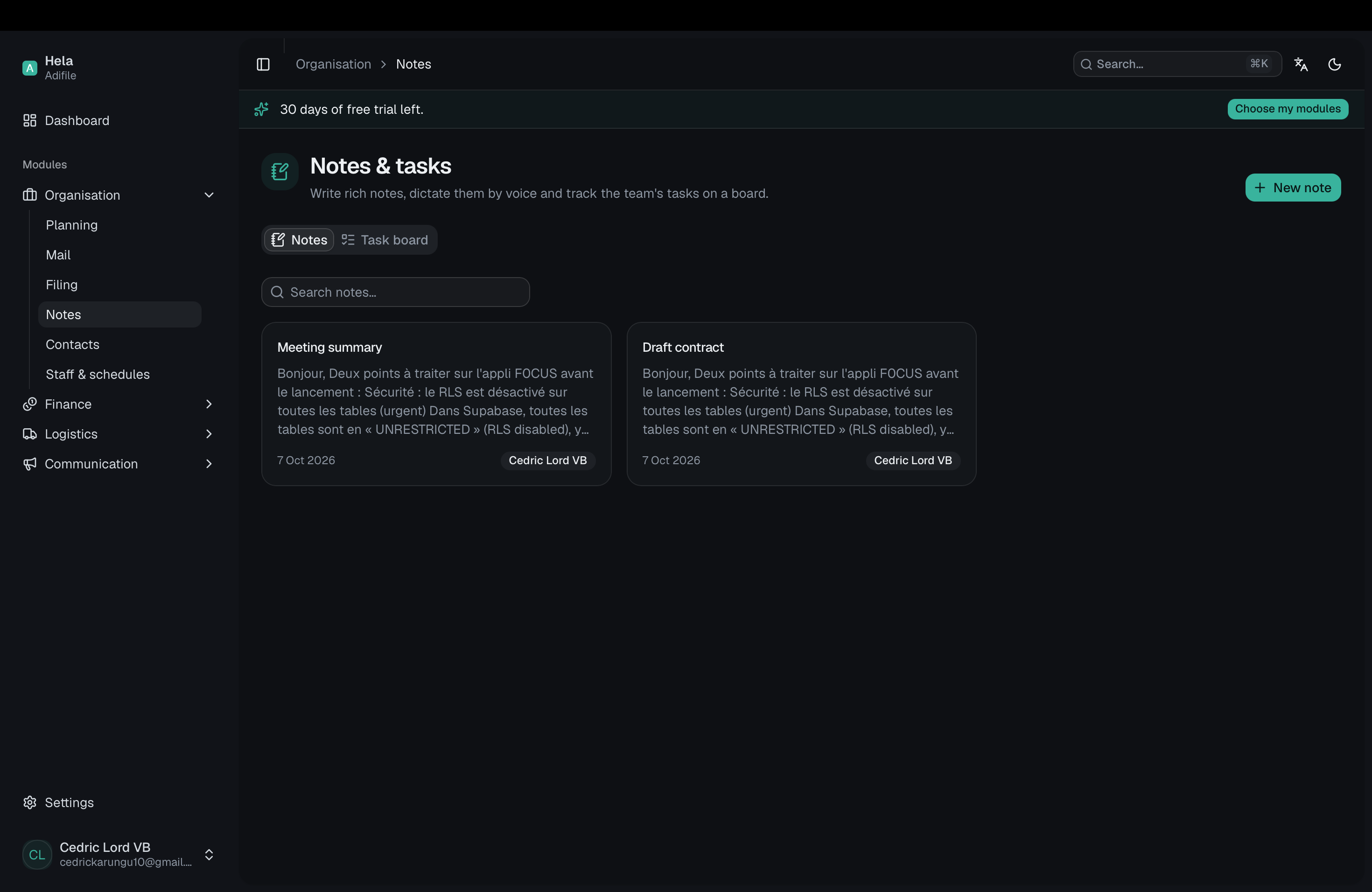
Task: Open Mail in the sidebar
Action: coord(119,255)
